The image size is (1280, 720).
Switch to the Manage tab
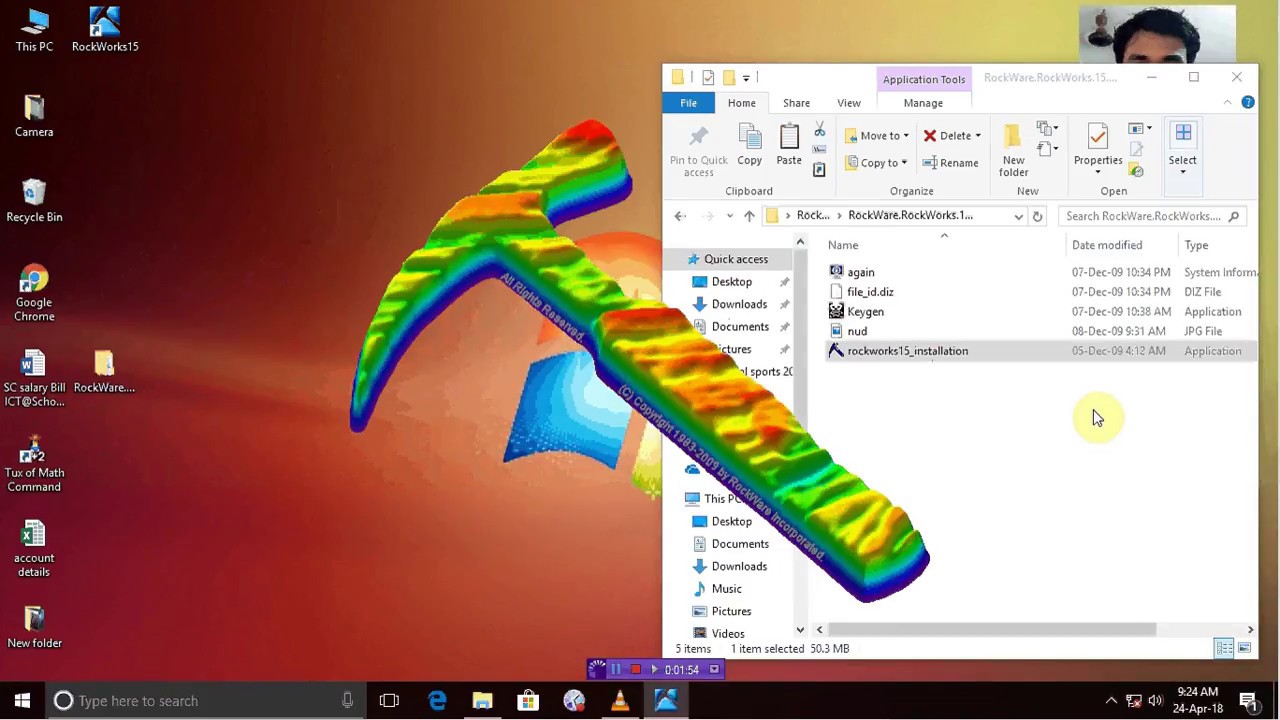tap(923, 103)
